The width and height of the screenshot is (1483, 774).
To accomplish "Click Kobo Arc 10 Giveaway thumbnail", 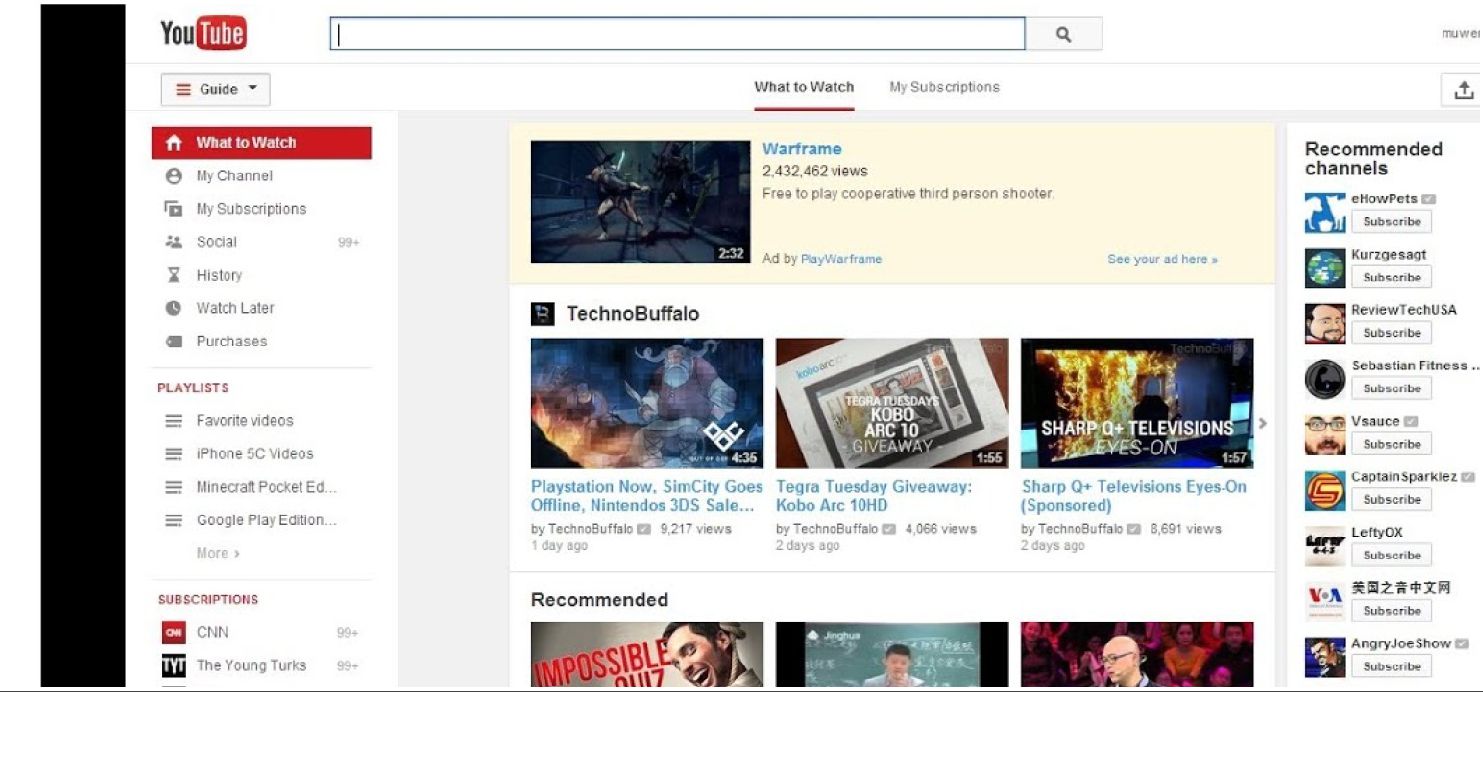I will pyautogui.click(x=892, y=403).
